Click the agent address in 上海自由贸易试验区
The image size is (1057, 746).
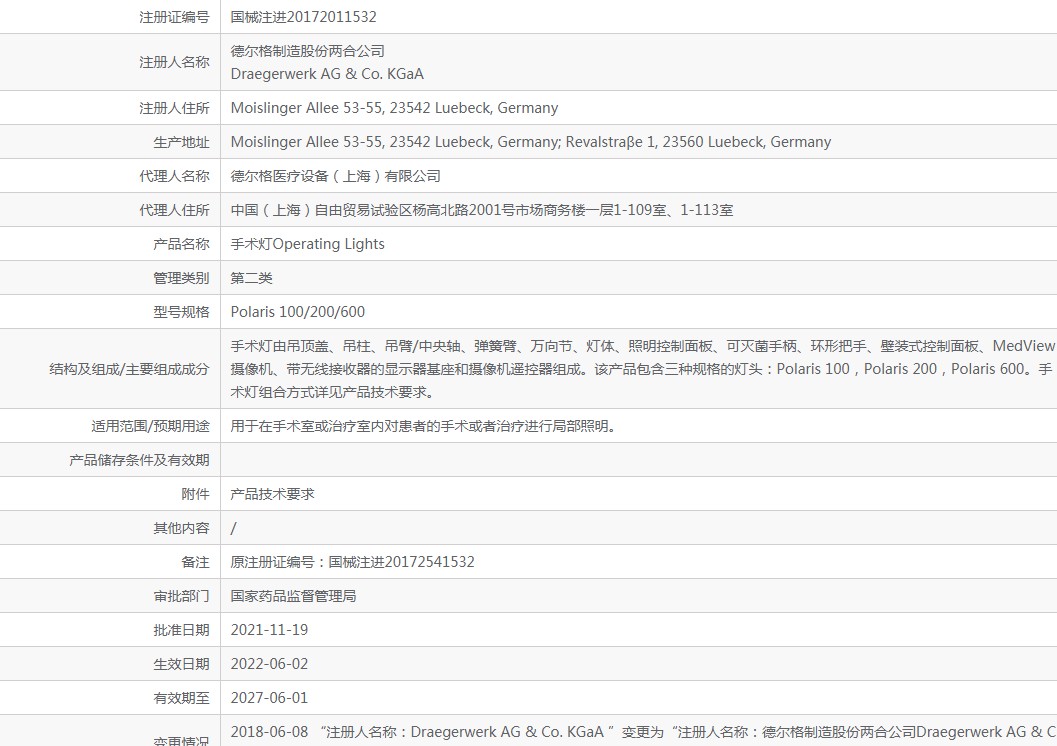[x=482, y=210]
